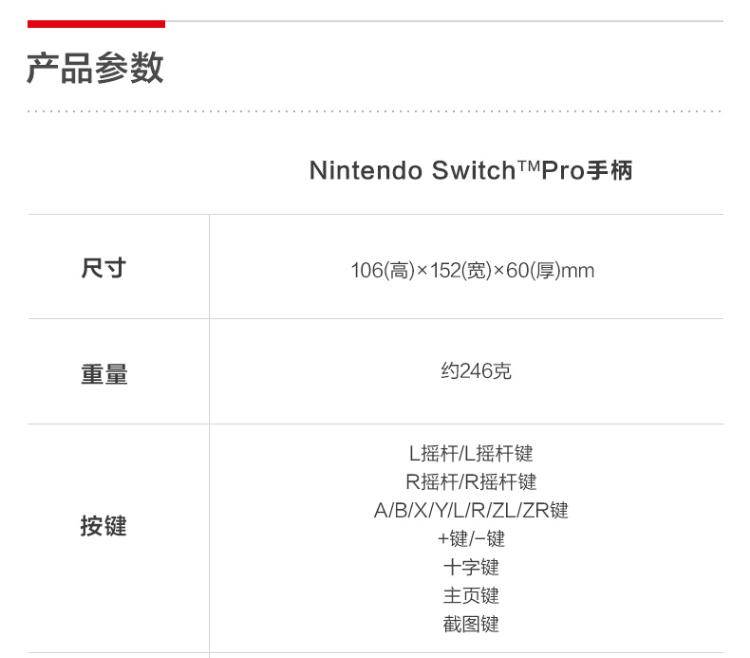This screenshot has height=658, width=750.
Task: Click the 截图键 entry
Action: point(471,625)
